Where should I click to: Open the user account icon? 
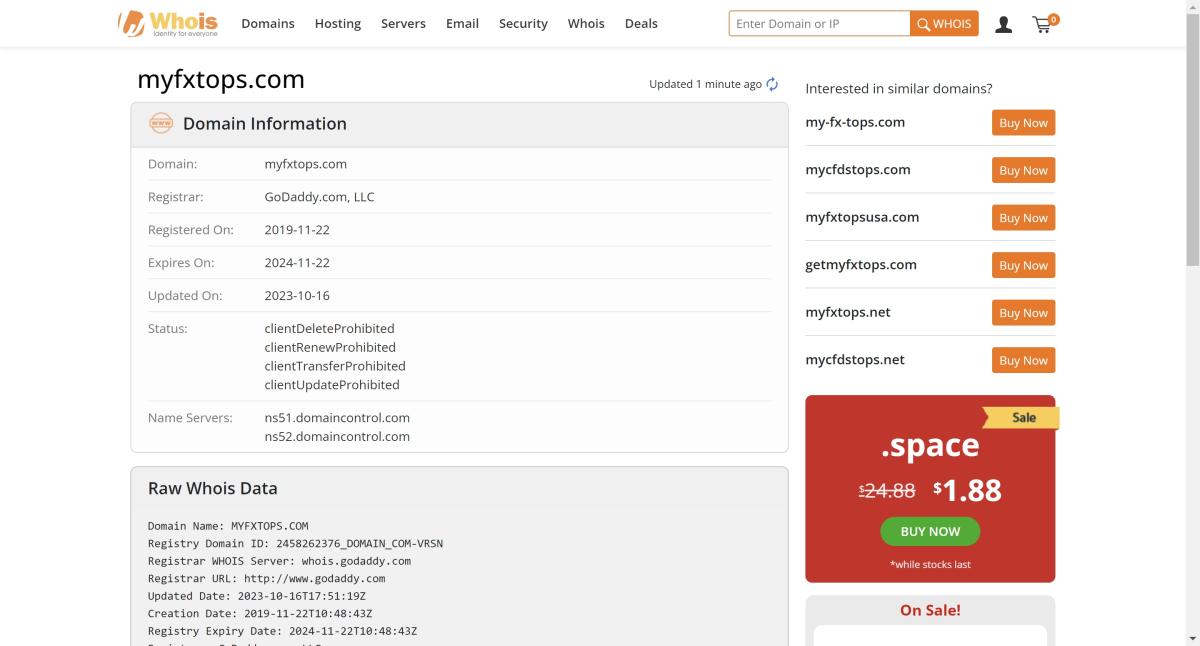[1003, 24]
